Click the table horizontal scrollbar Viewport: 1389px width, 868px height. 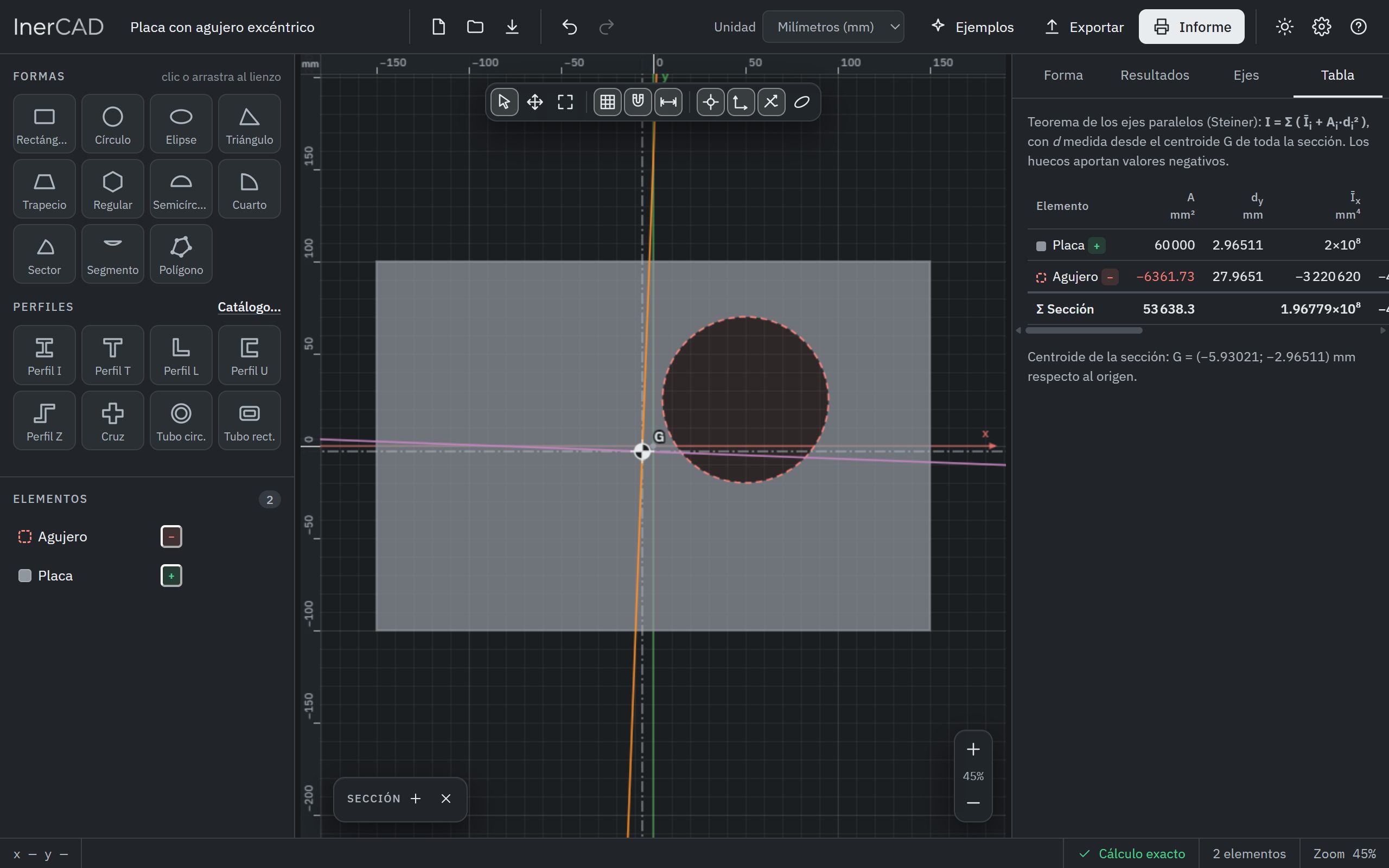(1084, 330)
